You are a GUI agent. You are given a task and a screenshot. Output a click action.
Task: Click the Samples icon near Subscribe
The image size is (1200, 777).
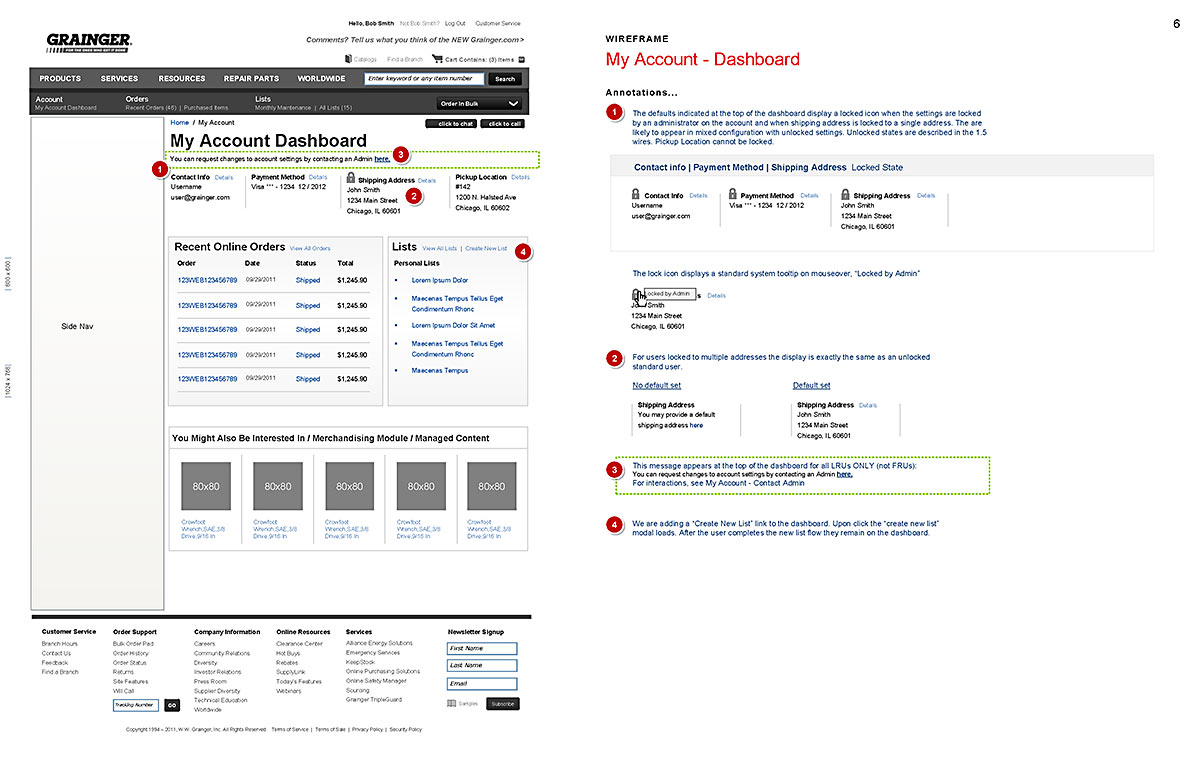point(452,704)
